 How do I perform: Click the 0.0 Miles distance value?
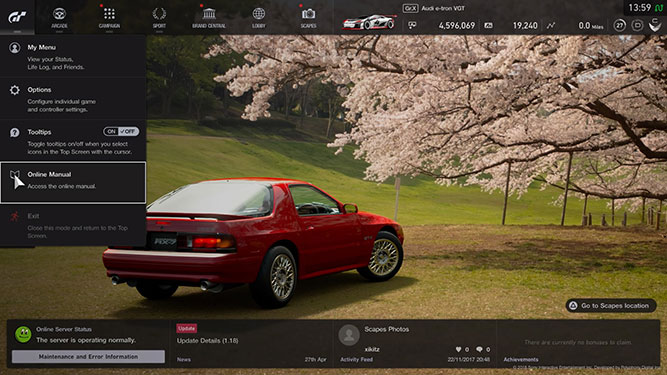click(590, 26)
